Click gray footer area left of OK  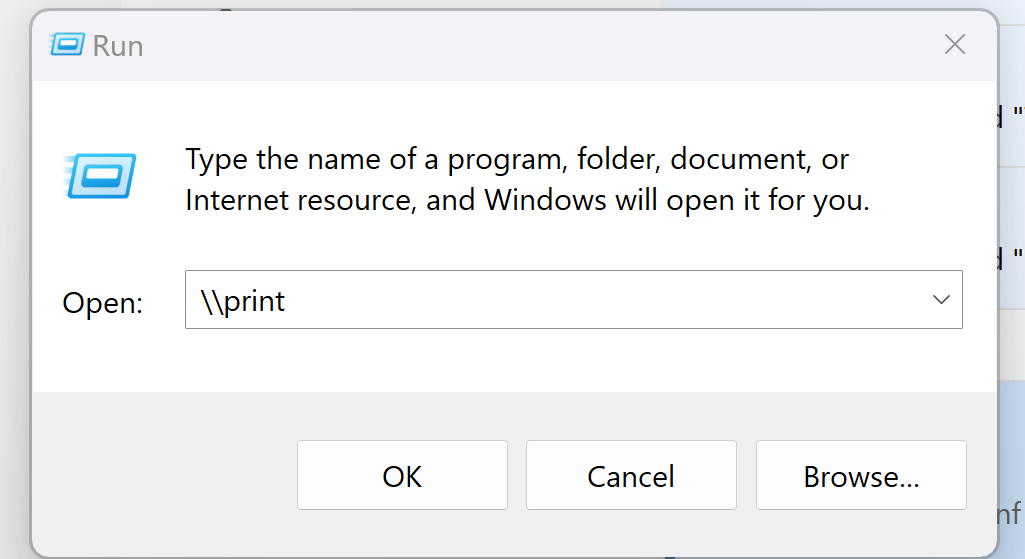click(x=160, y=476)
